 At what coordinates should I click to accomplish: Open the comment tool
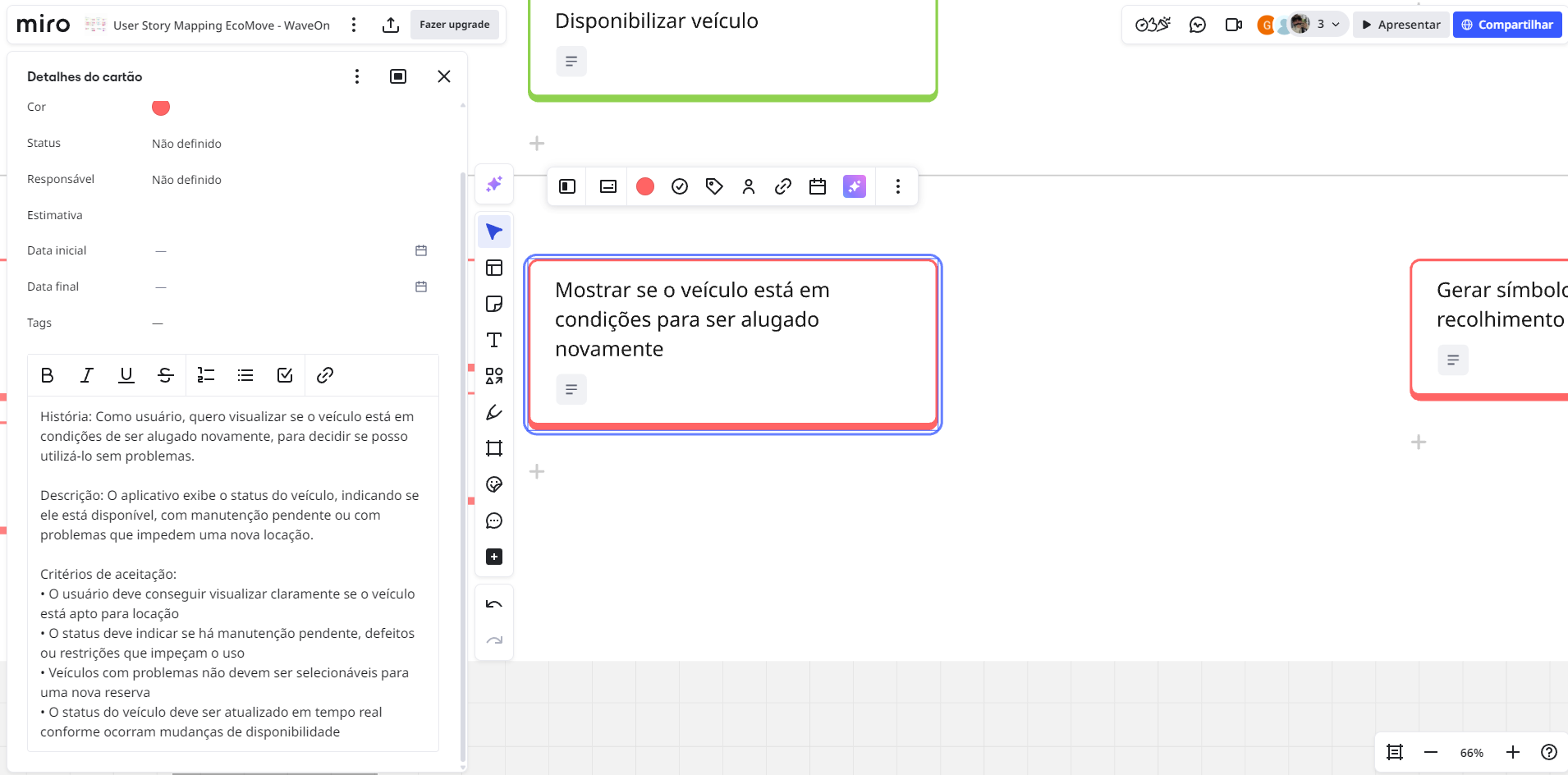tap(494, 521)
